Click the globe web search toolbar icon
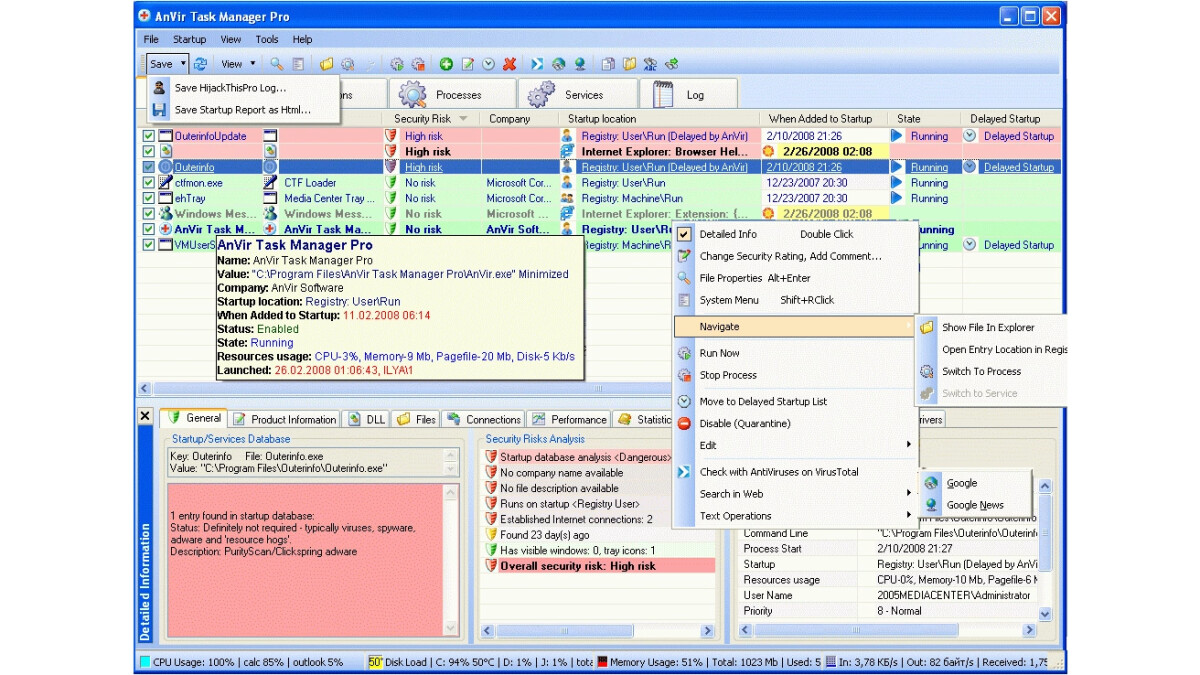 pos(559,64)
